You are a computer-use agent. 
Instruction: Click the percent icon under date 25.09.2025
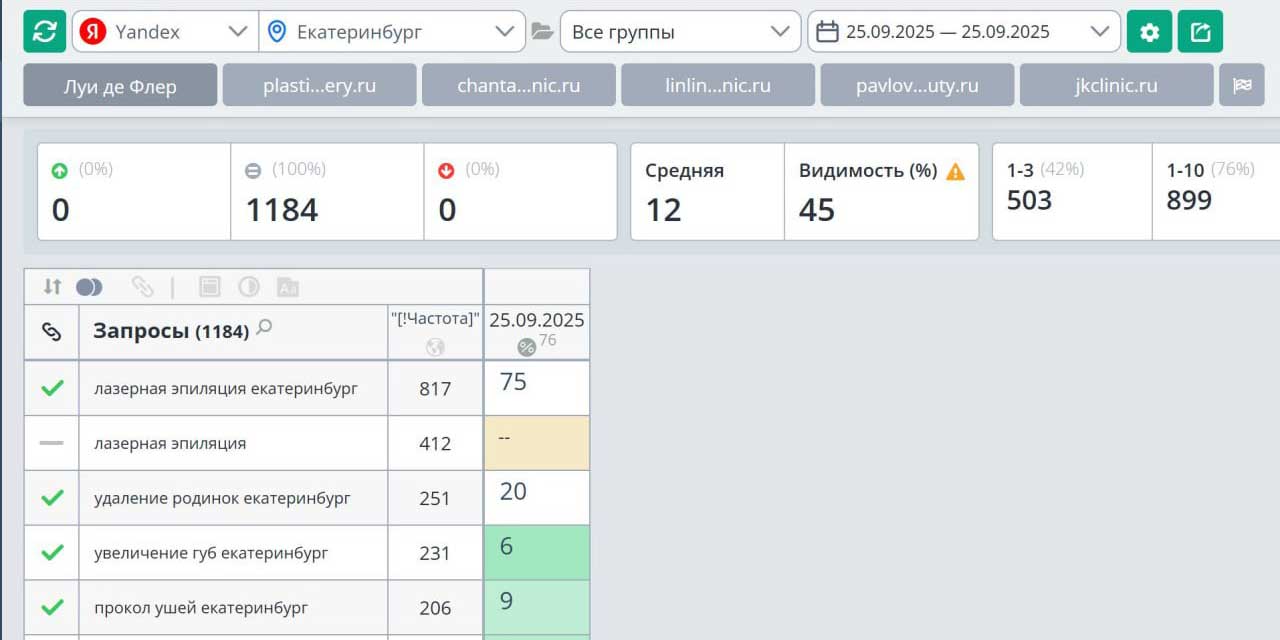click(526, 347)
